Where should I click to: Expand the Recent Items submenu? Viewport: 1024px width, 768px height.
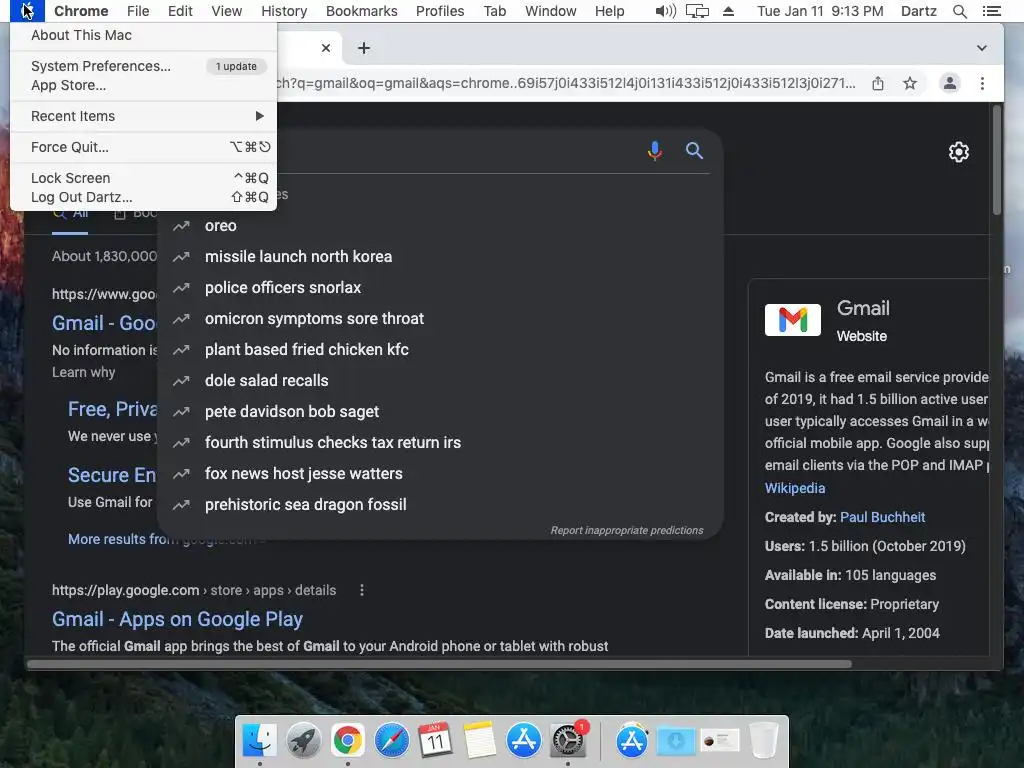[x=143, y=116]
